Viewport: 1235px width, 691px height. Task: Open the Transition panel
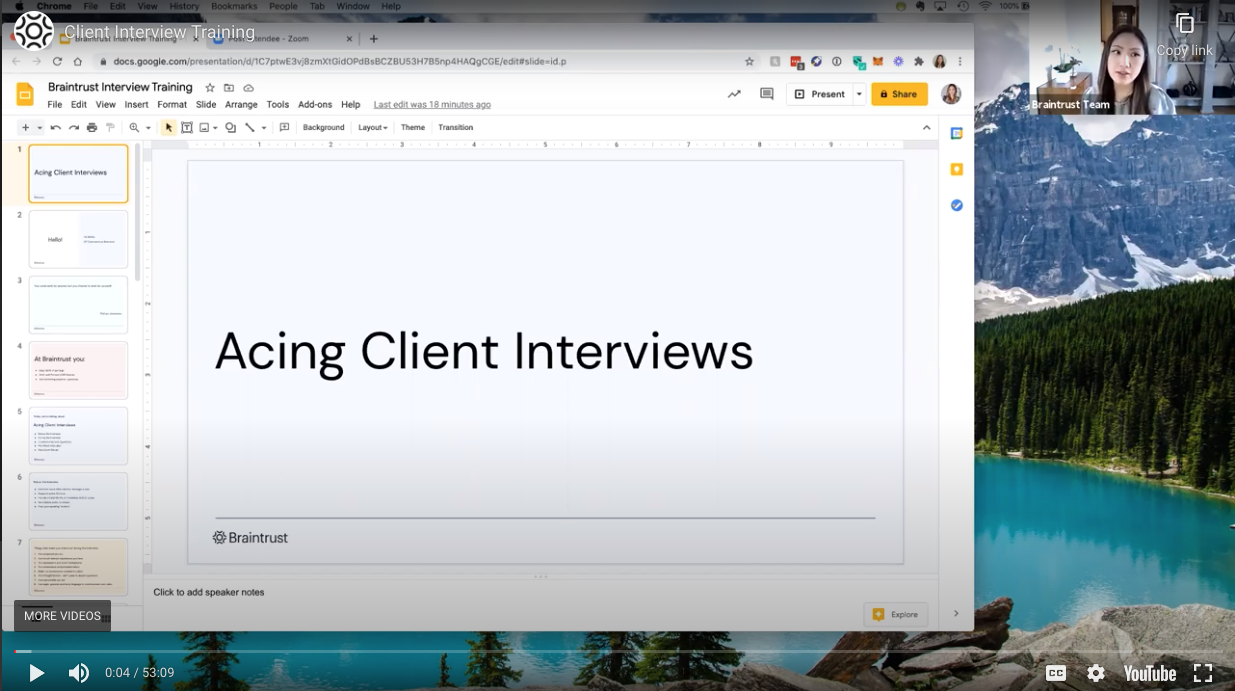[x=456, y=127]
